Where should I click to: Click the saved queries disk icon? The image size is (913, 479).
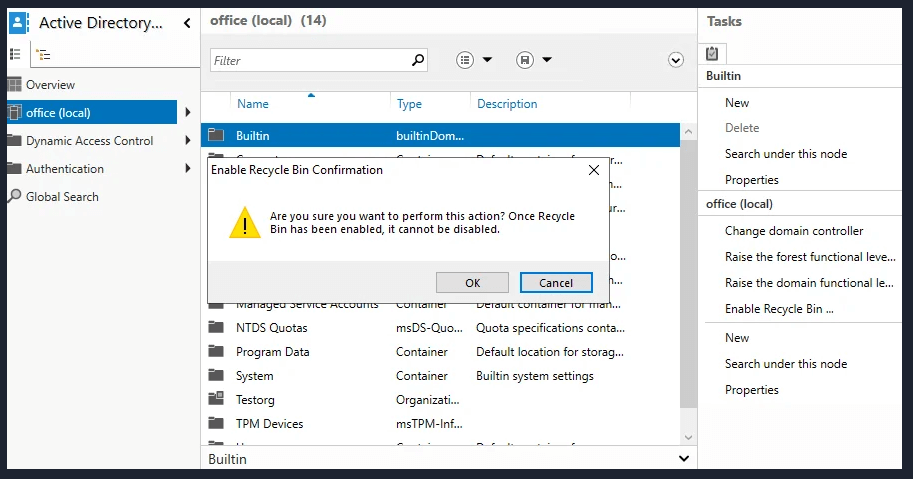tap(525, 60)
